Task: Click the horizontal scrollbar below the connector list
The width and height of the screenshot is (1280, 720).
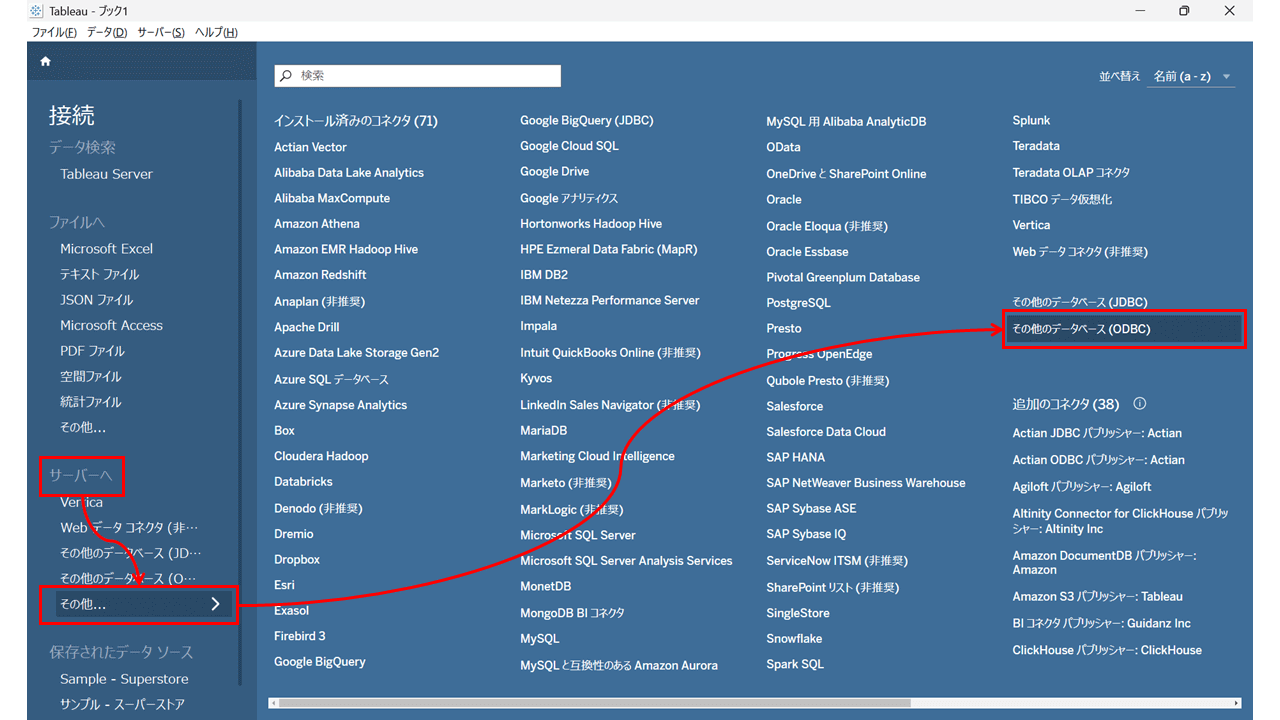Action: coord(594,703)
